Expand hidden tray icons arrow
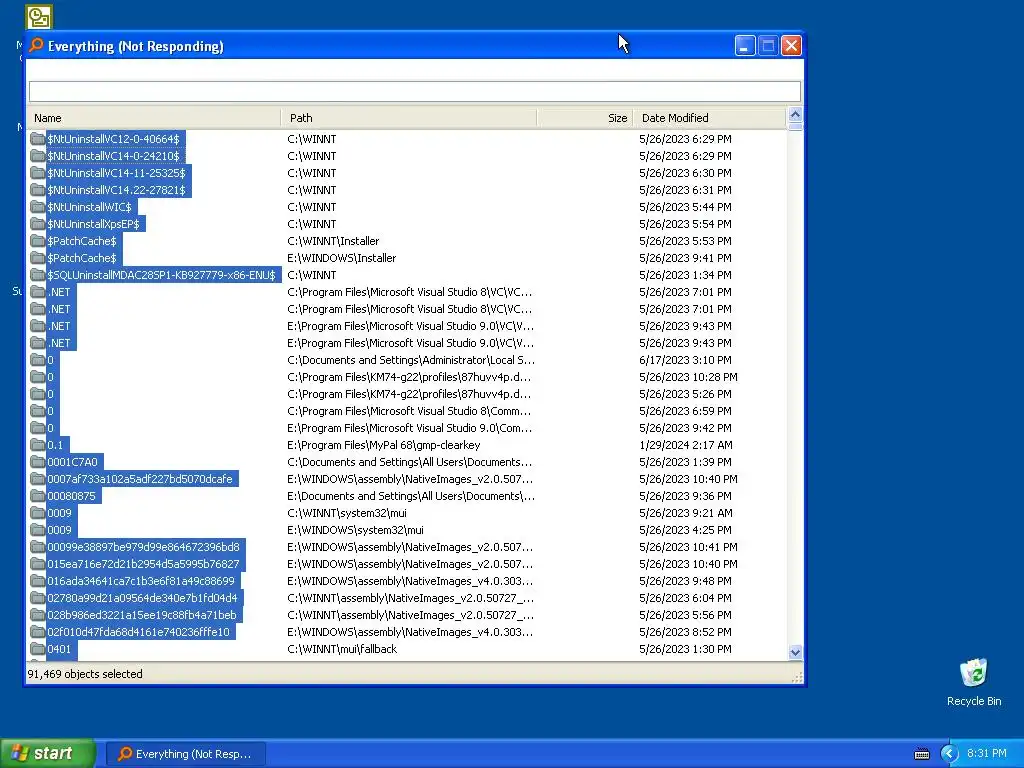The image size is (1024, 768). [949, 754]
